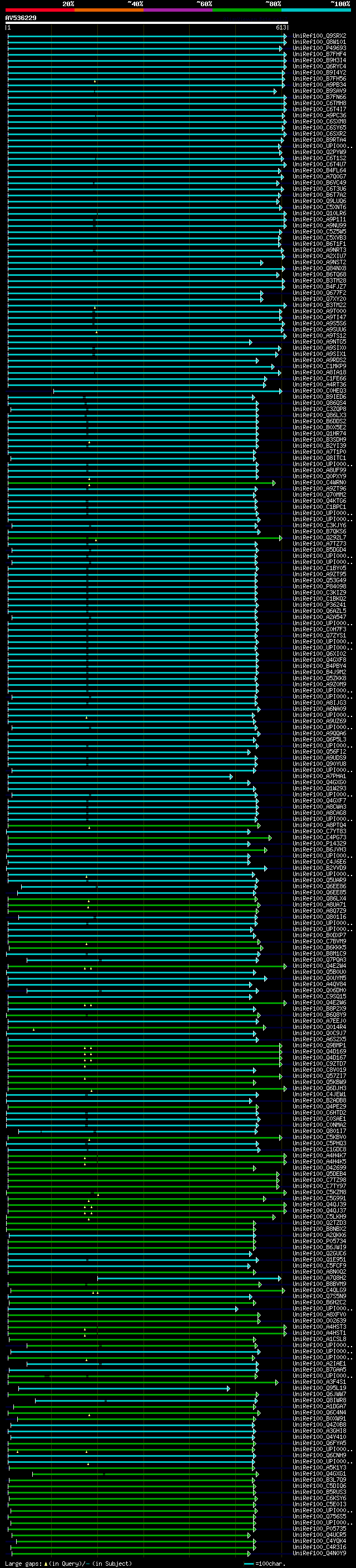356x1568 pixels.
Task: Click hit label UniRef100_B9RTA4
Action: [319, 140]
